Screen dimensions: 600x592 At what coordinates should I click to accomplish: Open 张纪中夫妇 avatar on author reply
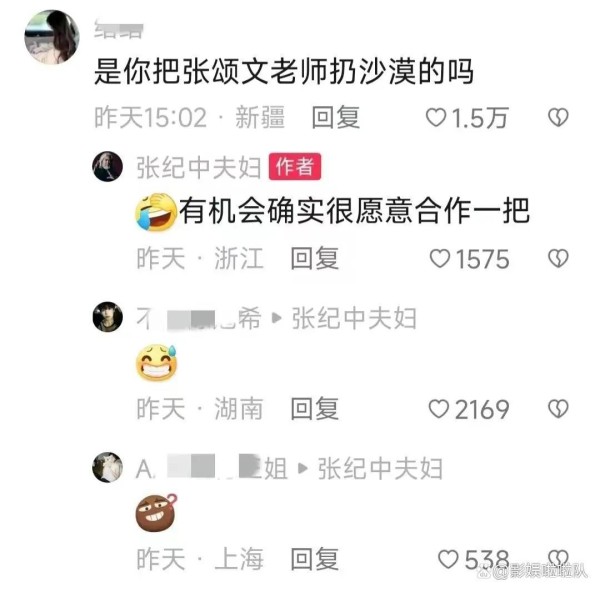tap(108, 166)
